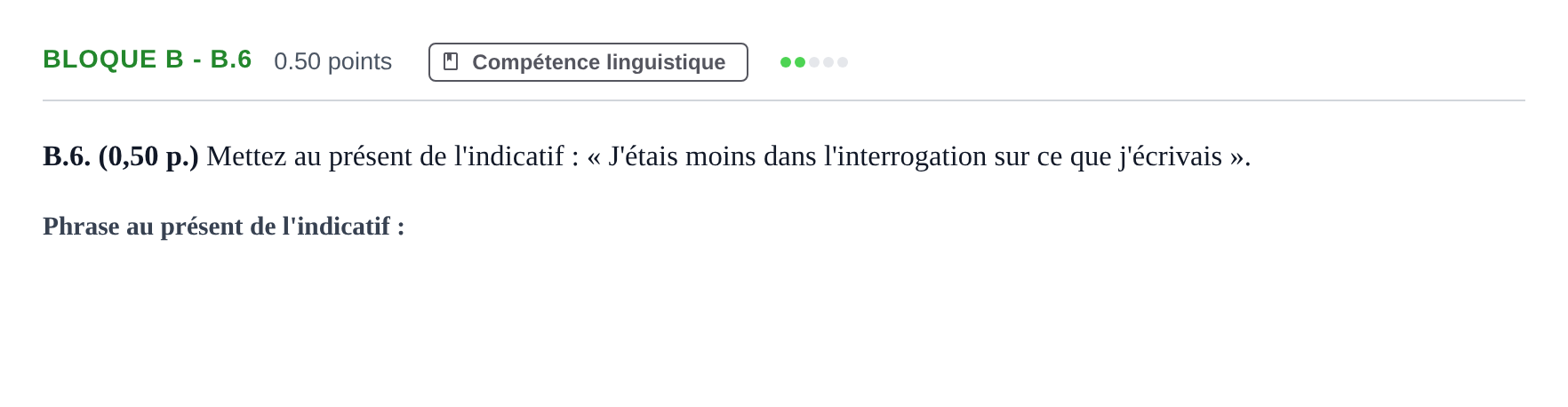Click the word Mettez in the instruction
Image resolution: width=1568 pixels, height=407 pixels.
tap(247, 156)
